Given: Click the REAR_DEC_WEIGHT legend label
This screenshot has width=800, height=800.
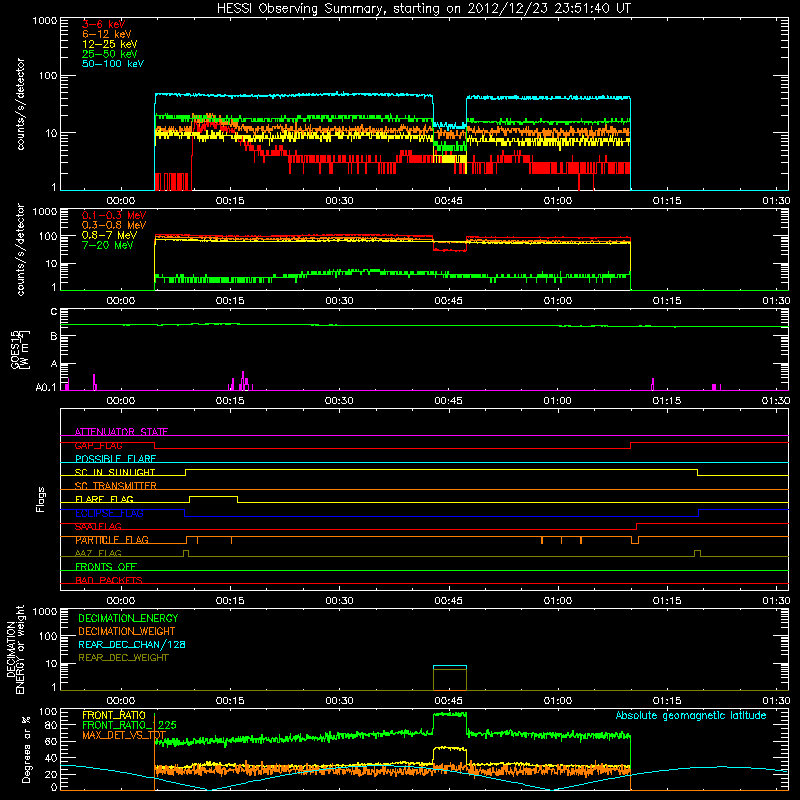Looking at the screenshot, I should point(123,658).
